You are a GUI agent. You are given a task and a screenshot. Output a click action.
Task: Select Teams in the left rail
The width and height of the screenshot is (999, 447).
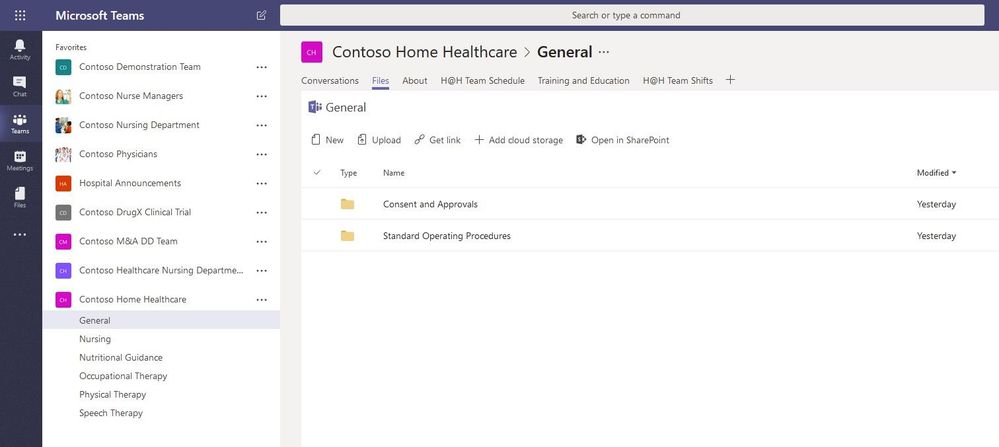[20, 124]
